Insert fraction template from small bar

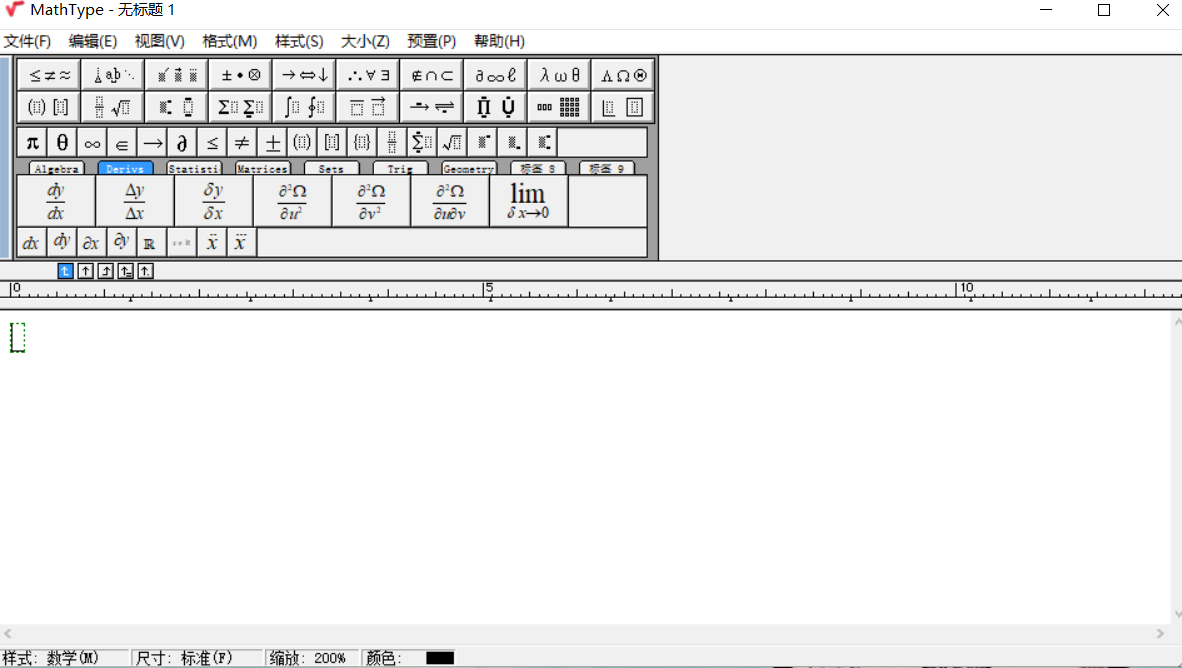392,142
